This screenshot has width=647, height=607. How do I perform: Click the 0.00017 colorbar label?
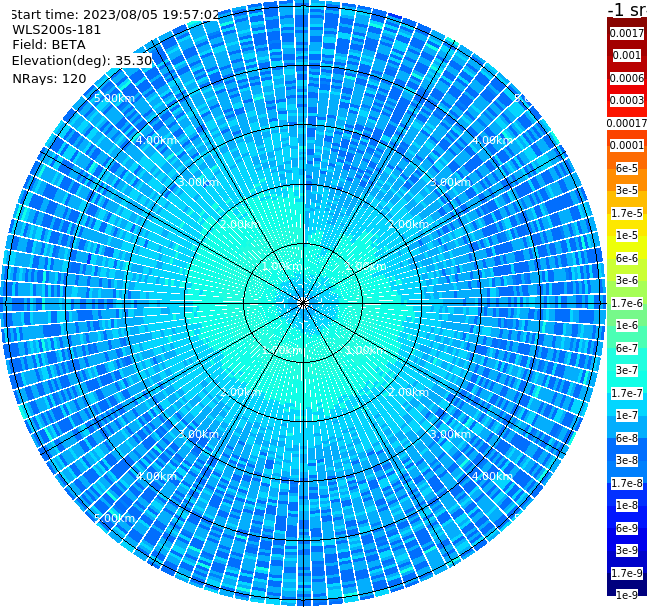(x=627, y=123)
